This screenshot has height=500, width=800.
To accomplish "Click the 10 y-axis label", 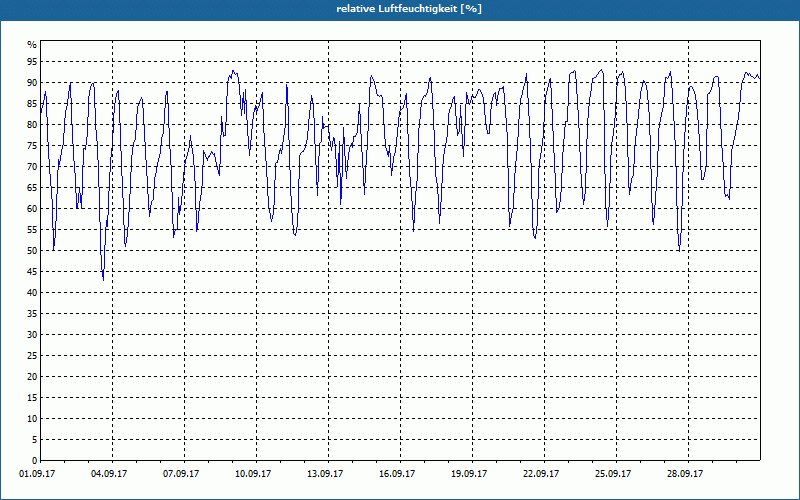I will pos(32,418).
